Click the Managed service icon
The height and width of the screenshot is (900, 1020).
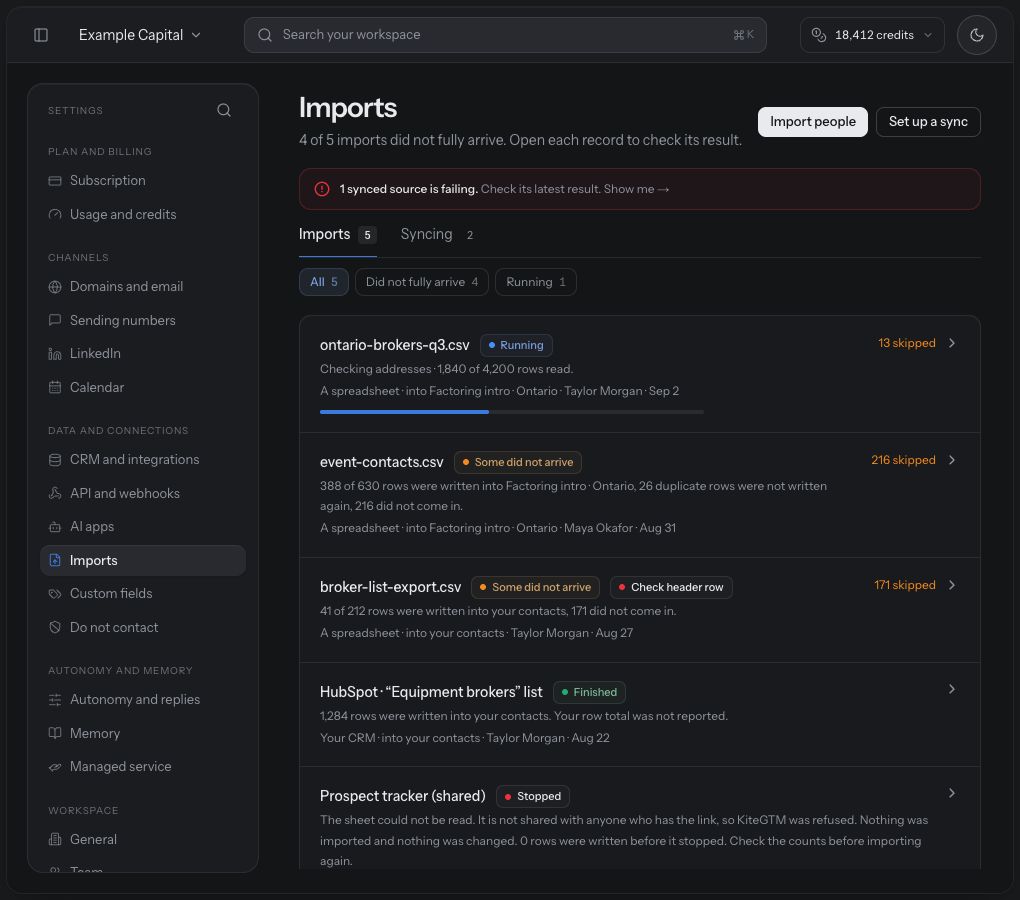(55, 767)
